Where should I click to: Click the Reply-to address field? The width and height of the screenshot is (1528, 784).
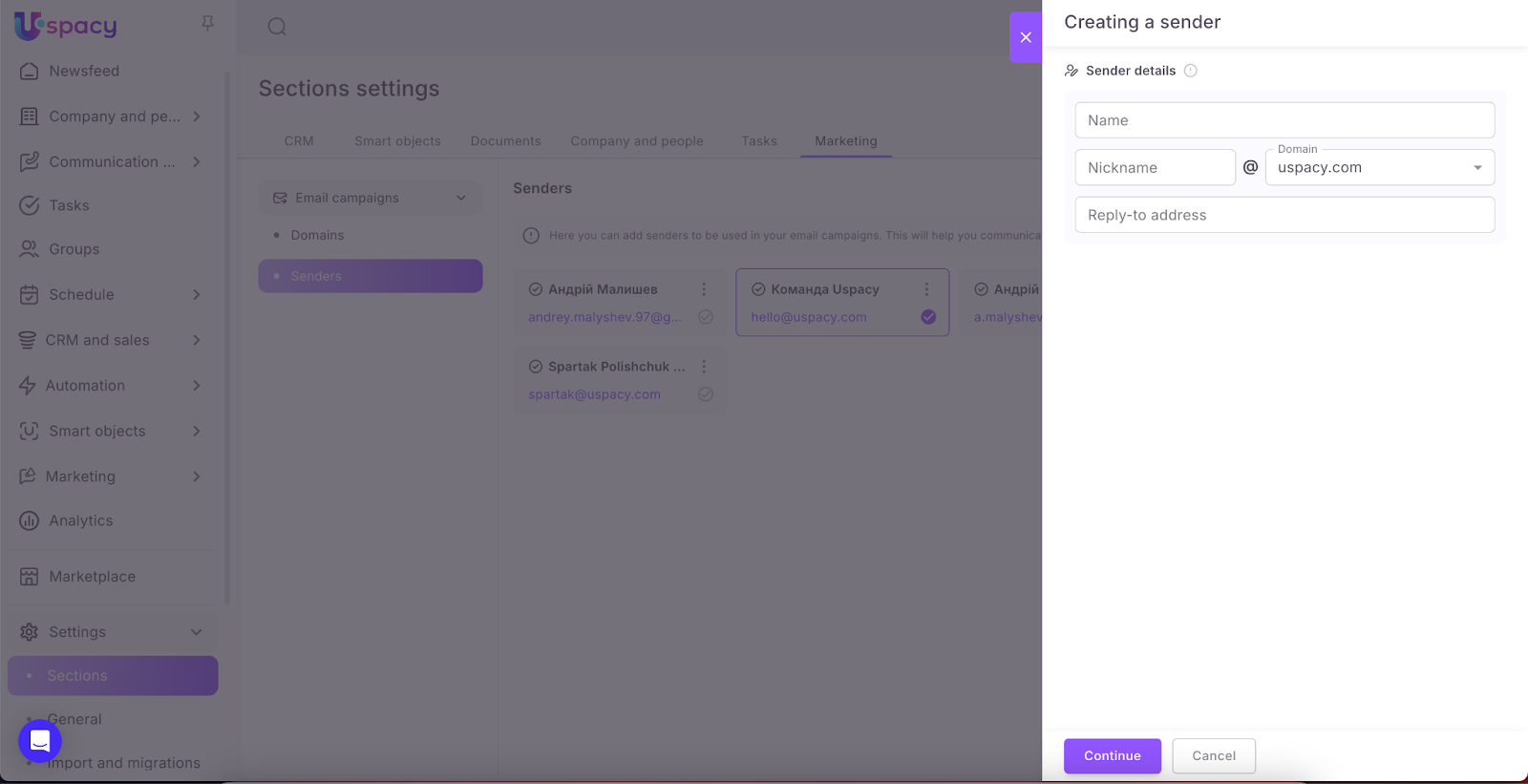tap(1284, 215)
